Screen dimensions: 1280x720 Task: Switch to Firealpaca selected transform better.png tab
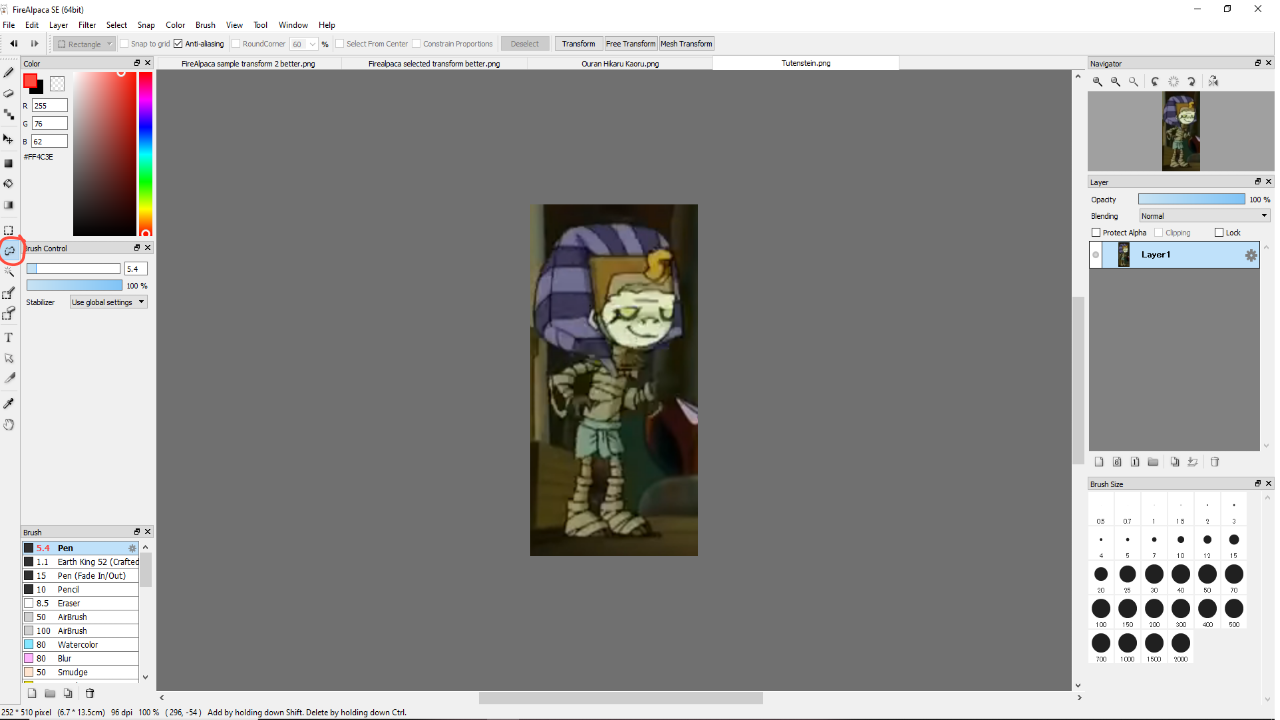434,63
